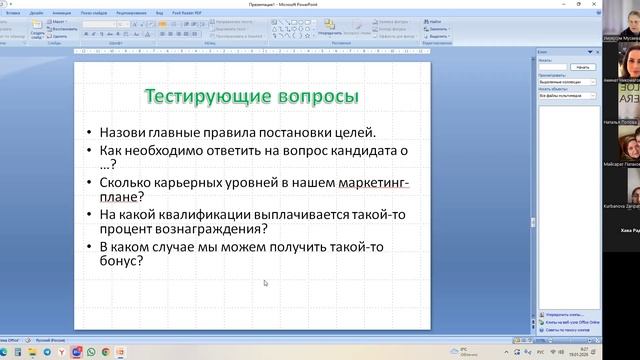Center the paragraph text
The image size is (640, 360).
(170, 34)
